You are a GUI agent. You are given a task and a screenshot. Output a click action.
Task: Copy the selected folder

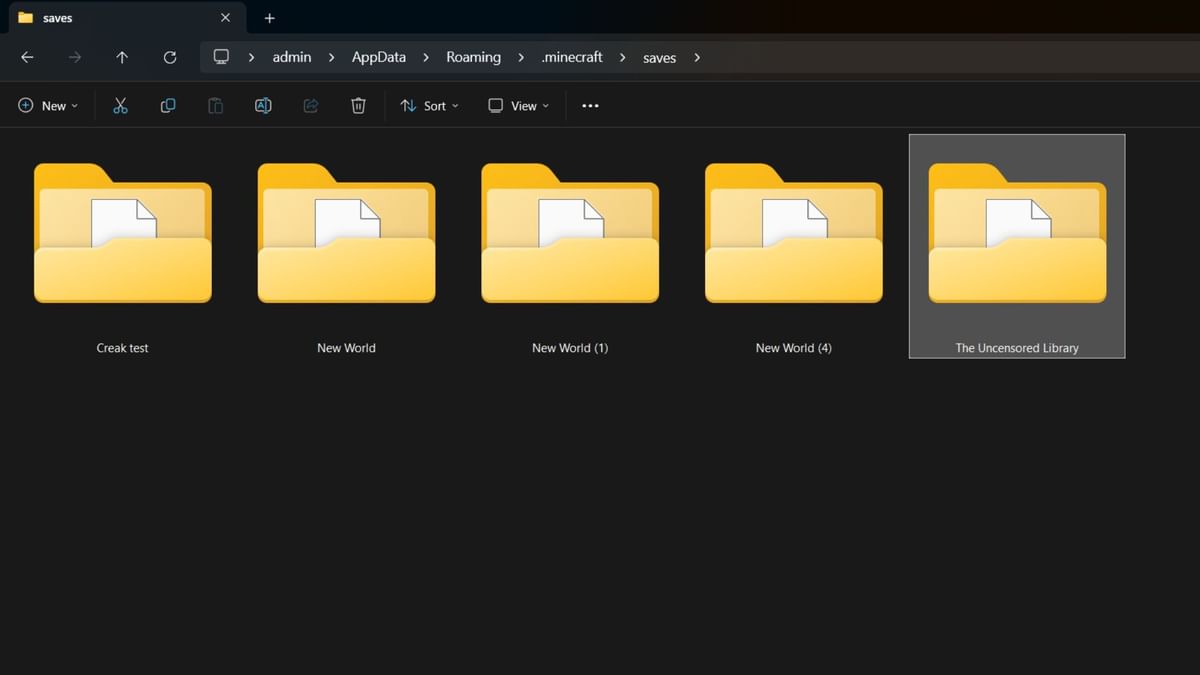(167, 105)
